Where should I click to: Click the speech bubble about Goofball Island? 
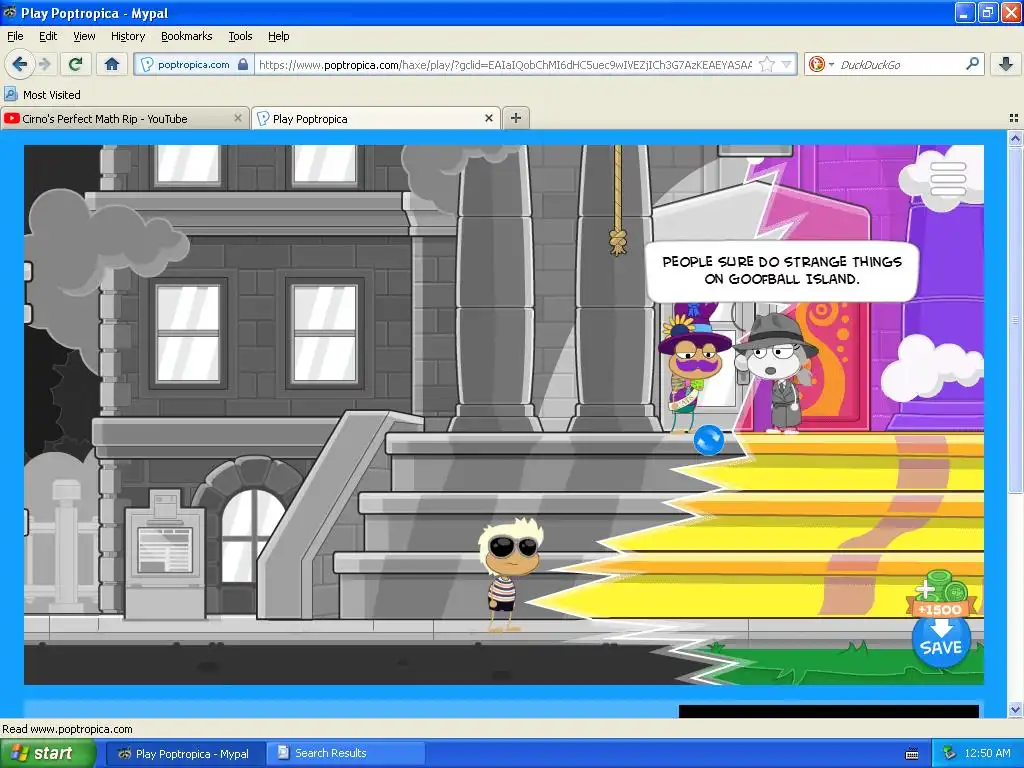782,270
